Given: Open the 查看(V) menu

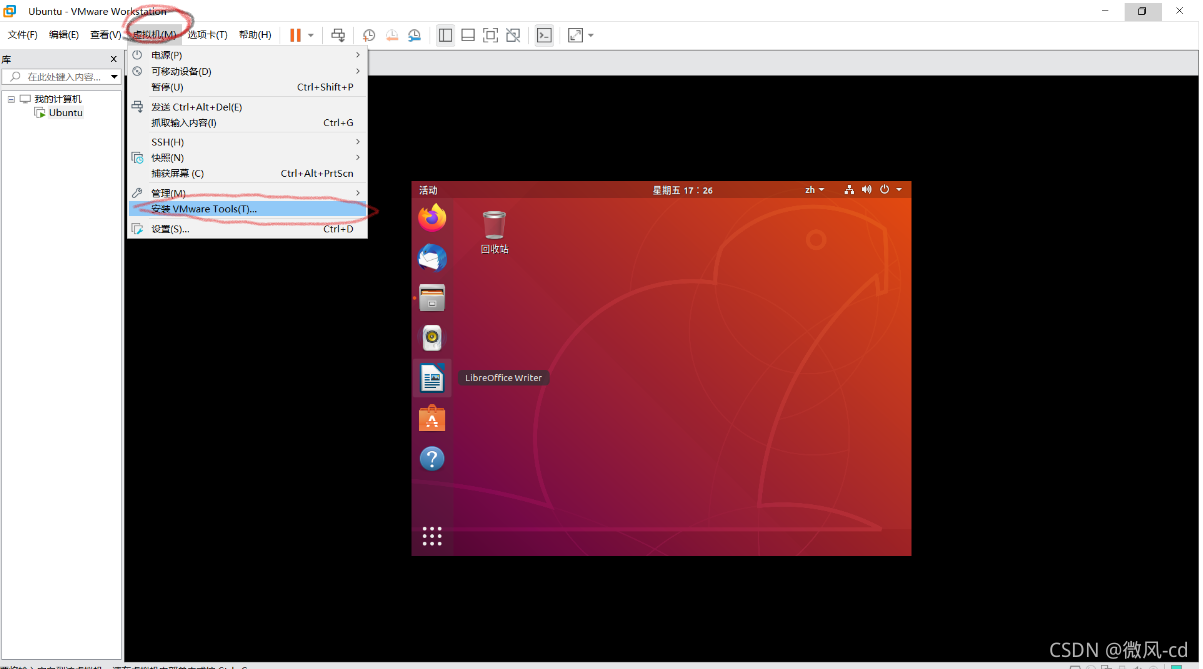Looking at the screenshot, I should coord(105,35).
